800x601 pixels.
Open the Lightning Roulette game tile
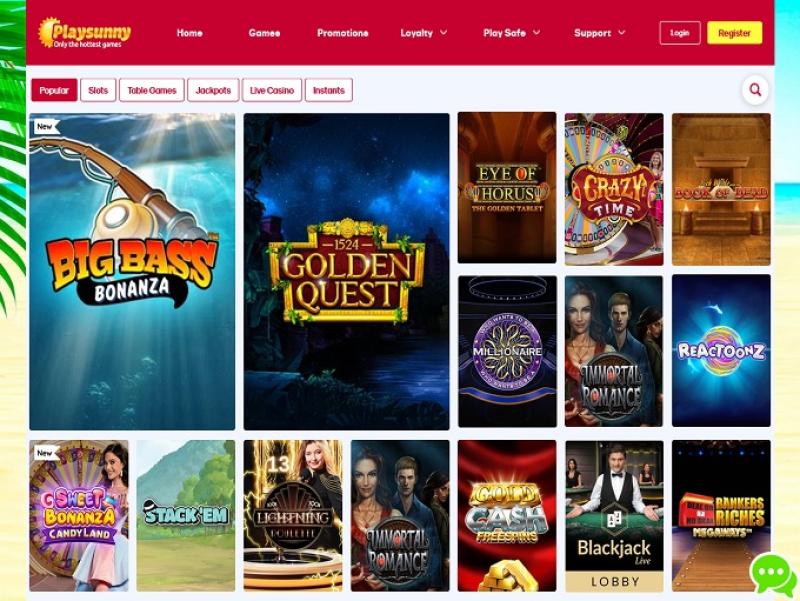pos(293,516)
